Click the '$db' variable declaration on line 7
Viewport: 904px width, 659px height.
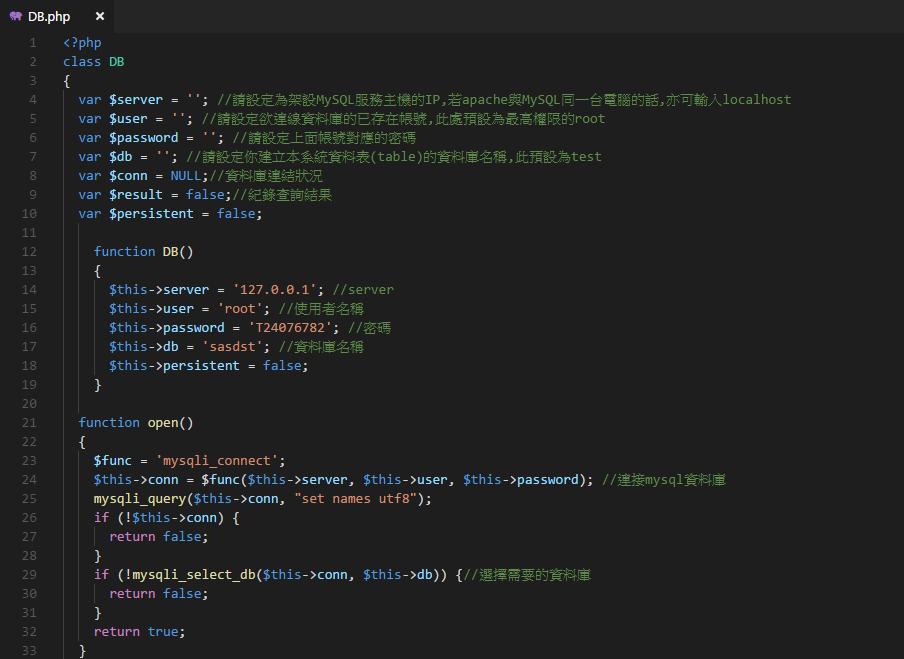click(120, 157)
